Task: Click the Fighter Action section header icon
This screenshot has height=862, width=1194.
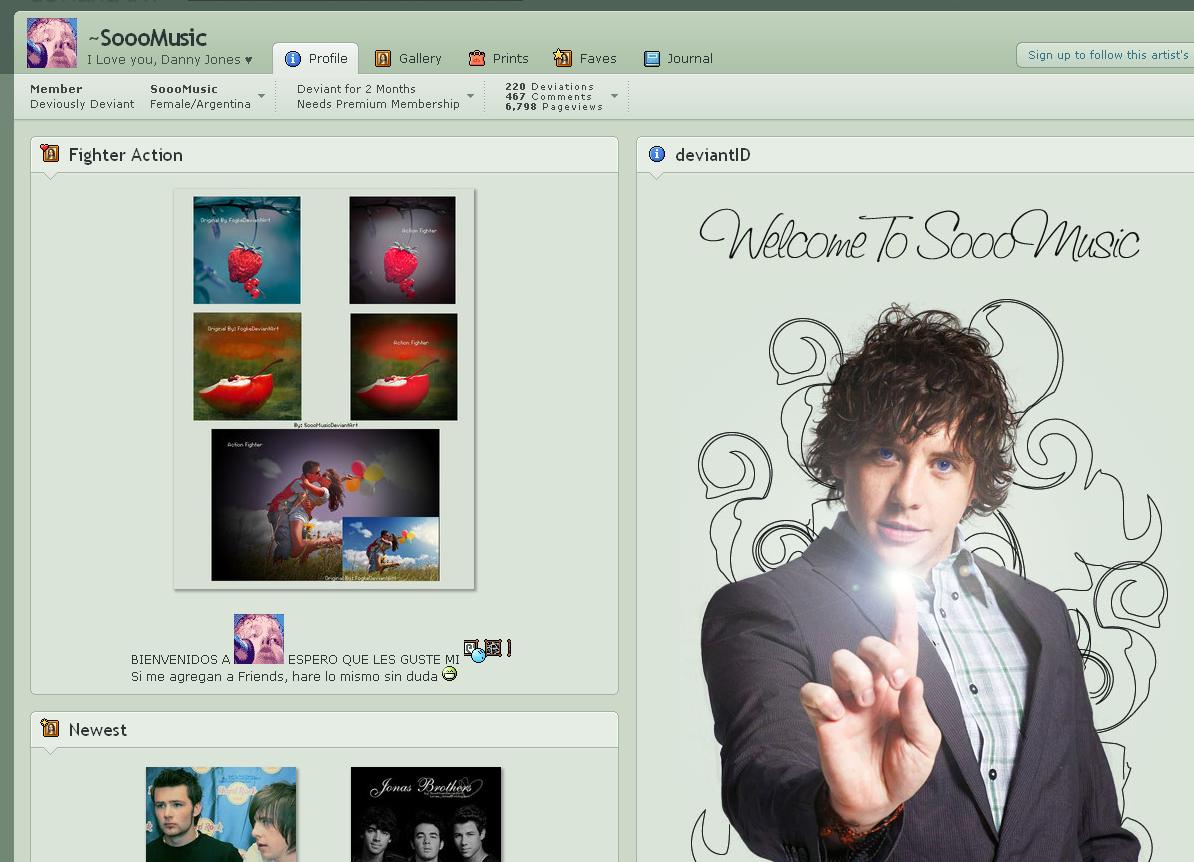Action: [50, 154]
